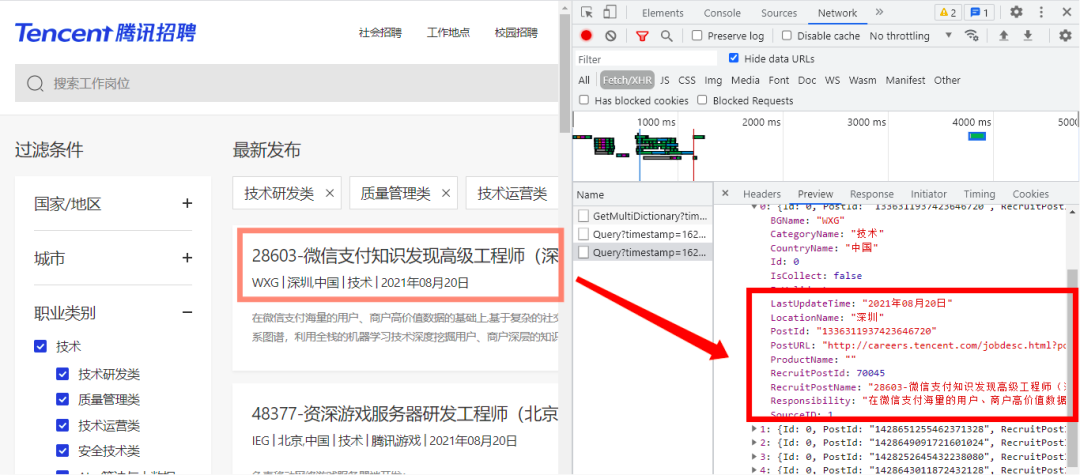1080x475 pixels.
Task: Export HAR file using the download arrow
Action: coord(1028,36)
